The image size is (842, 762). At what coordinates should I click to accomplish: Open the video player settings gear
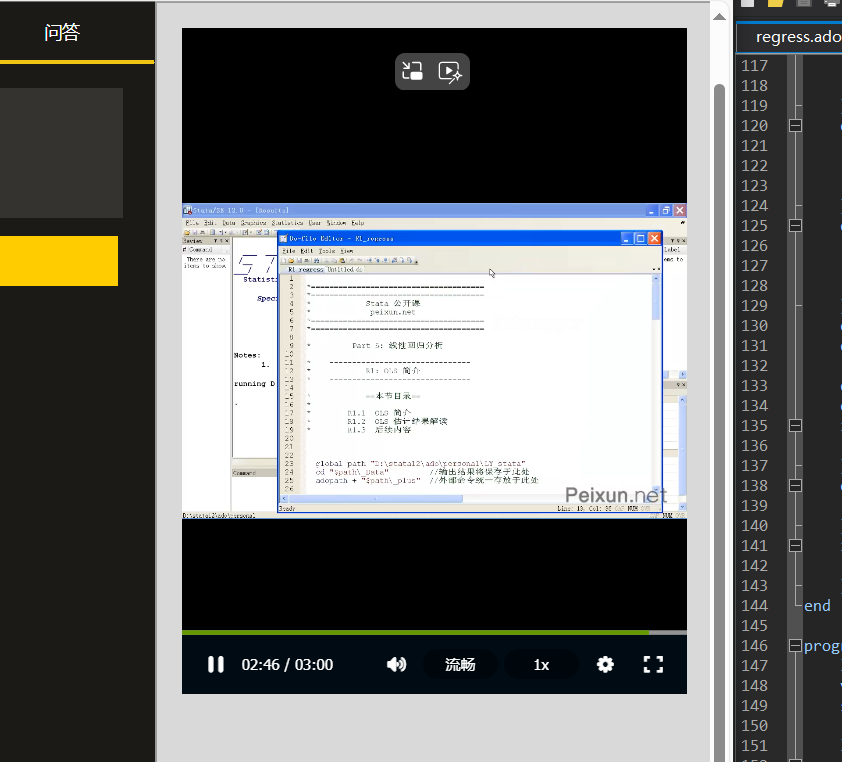[605, 664]
